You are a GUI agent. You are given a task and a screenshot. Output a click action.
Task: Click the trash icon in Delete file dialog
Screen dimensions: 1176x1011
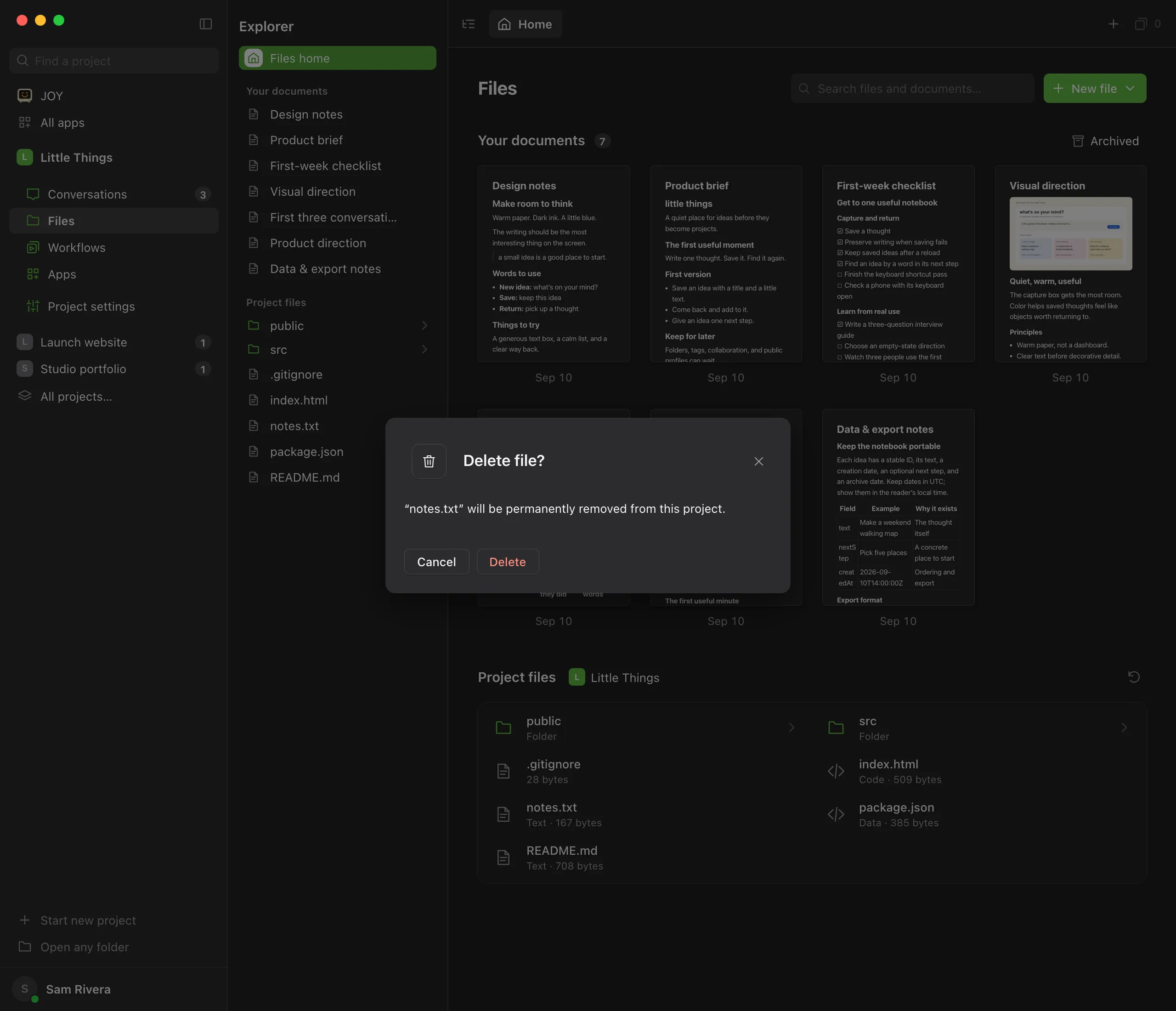click(x=429, y=461)
